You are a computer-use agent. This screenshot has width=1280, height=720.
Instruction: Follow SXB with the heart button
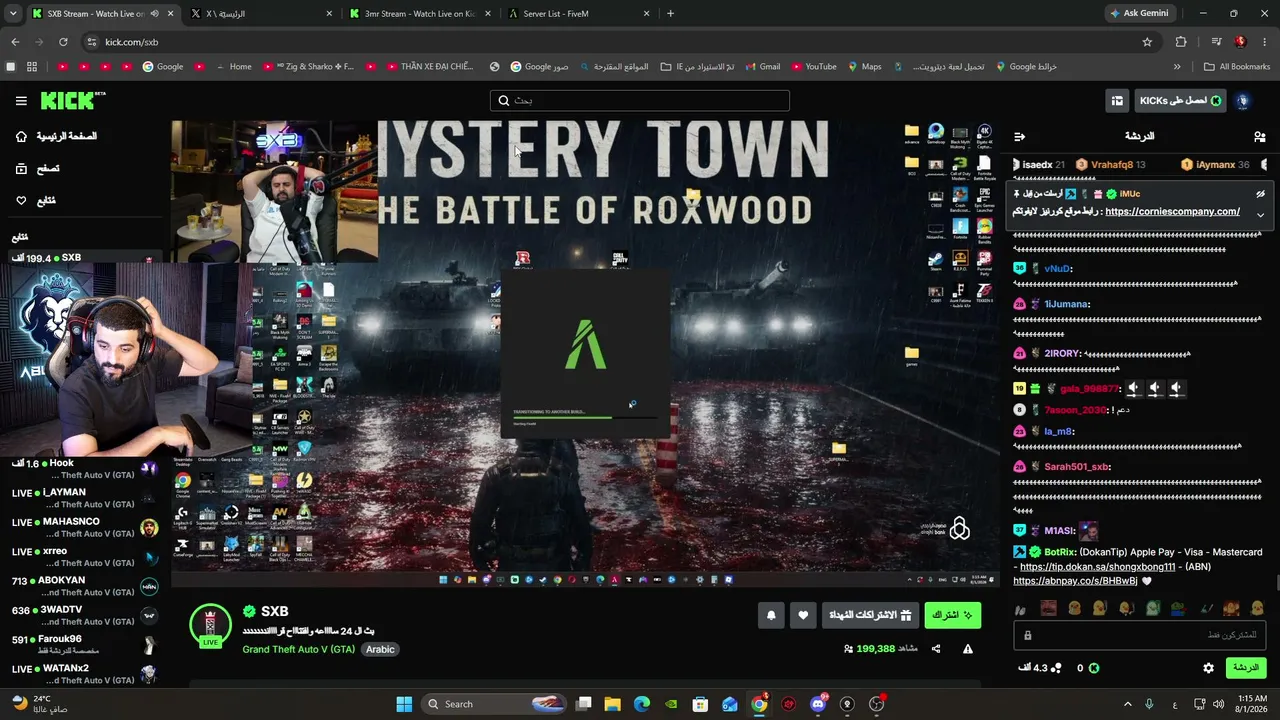pos(803,616)
